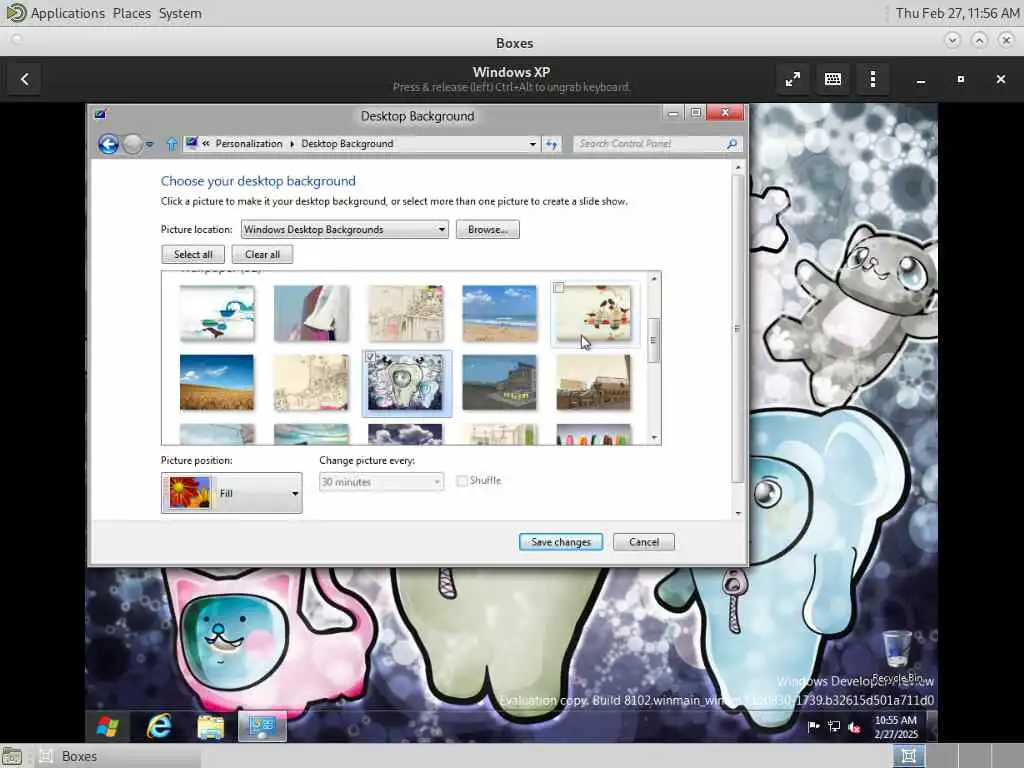The height and width of the screenshot is (768, 1024).
Task: Open the recent pages arrow beside forward
Action: point(150,144)
